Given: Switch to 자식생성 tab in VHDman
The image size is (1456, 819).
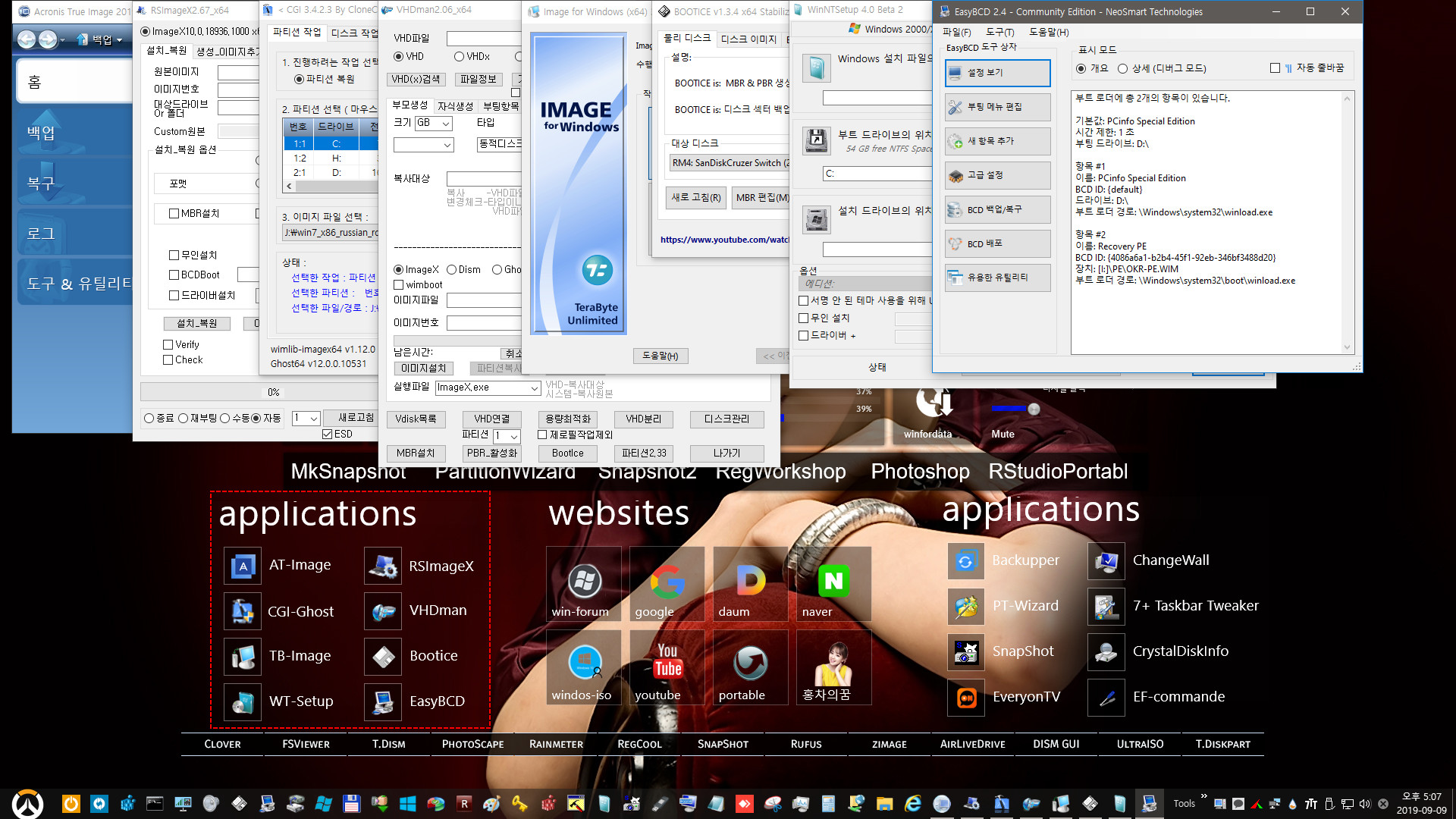Looking at the screenshot, I should click(455, 106).
